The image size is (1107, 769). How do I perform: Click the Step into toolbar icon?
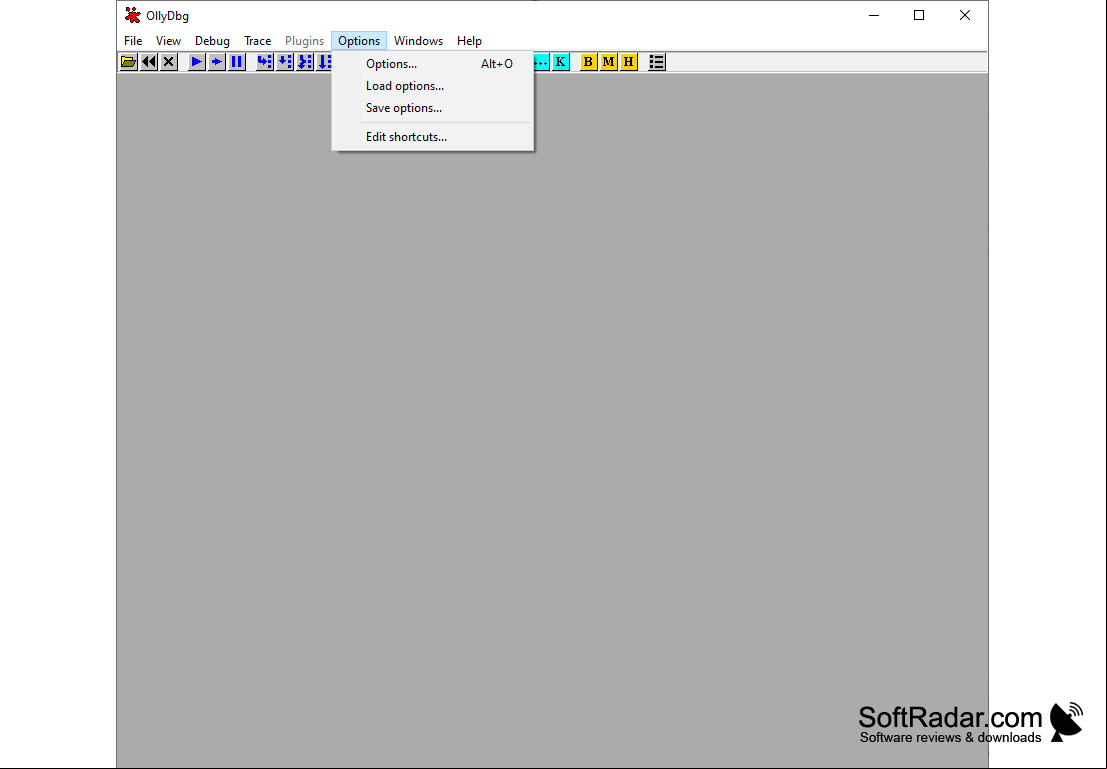tap(264, 62)
